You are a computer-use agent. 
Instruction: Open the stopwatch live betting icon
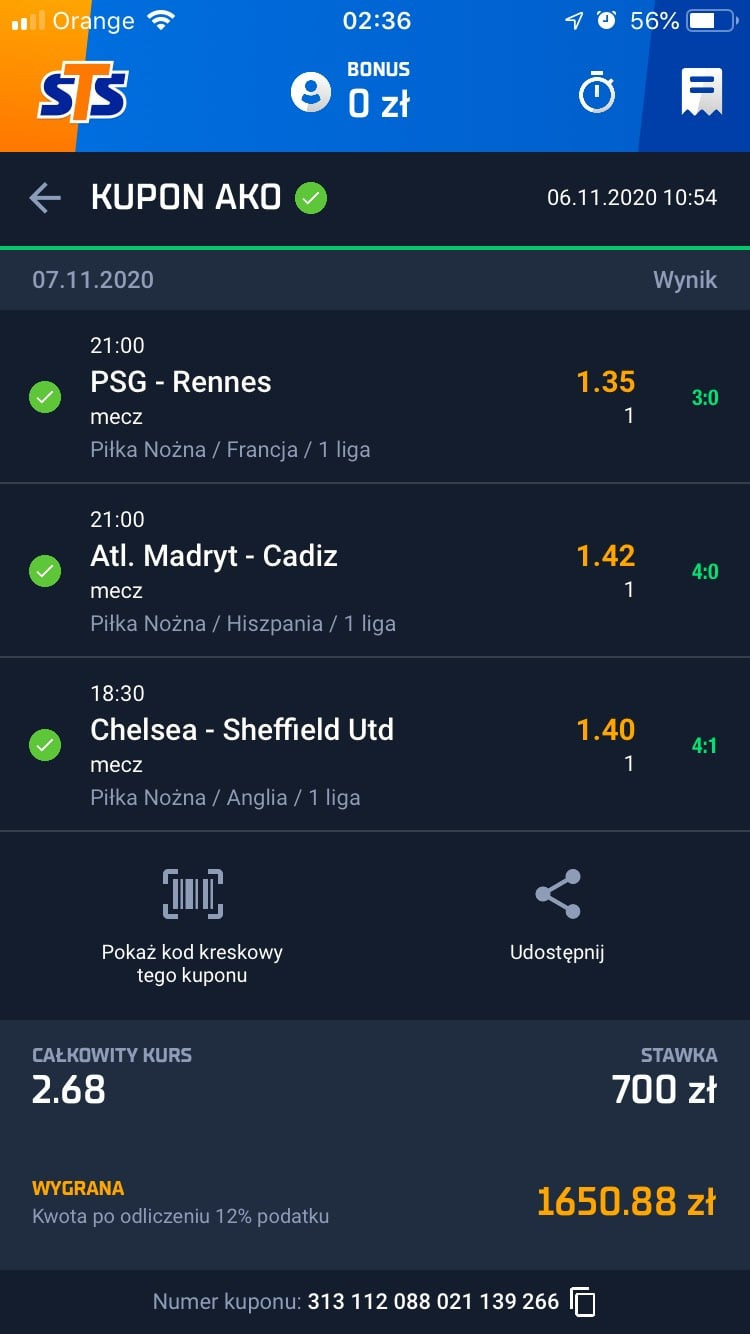pyautogui.click(x=597, y=93)
